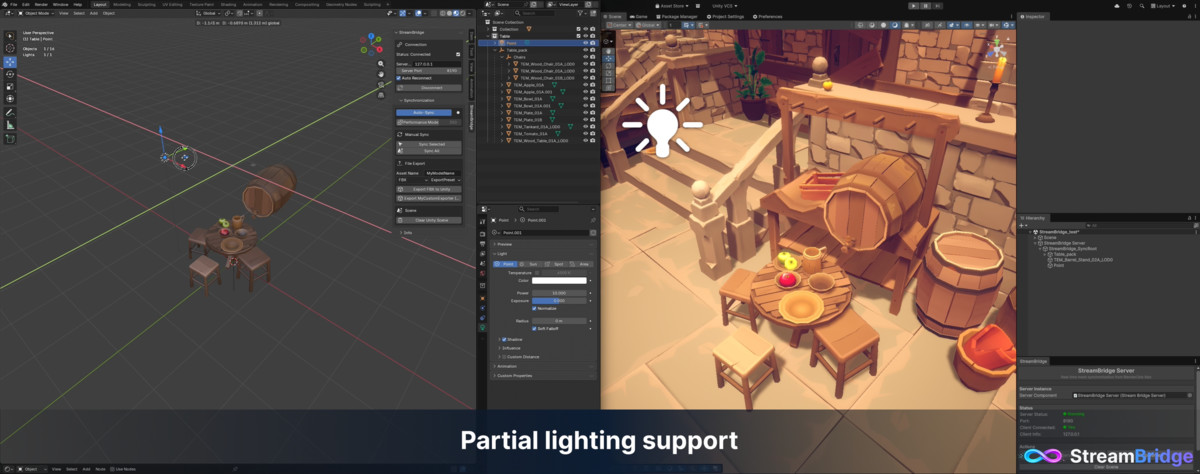Choose the Rotate tool in Blender's toolbar
The height and width of the screenshot is (474, 1200).
(x=10, y=74)
